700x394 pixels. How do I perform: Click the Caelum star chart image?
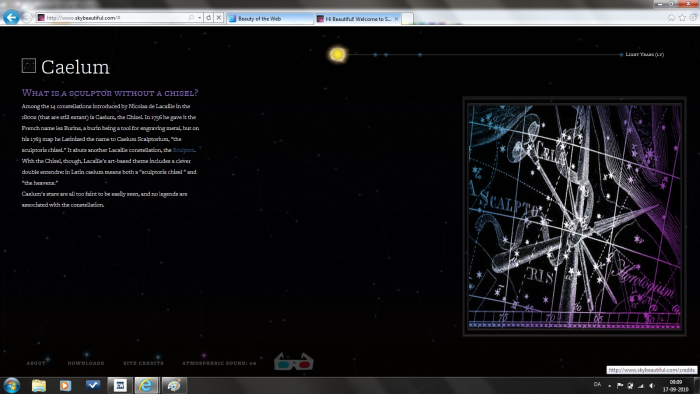(x=574, y=217)
